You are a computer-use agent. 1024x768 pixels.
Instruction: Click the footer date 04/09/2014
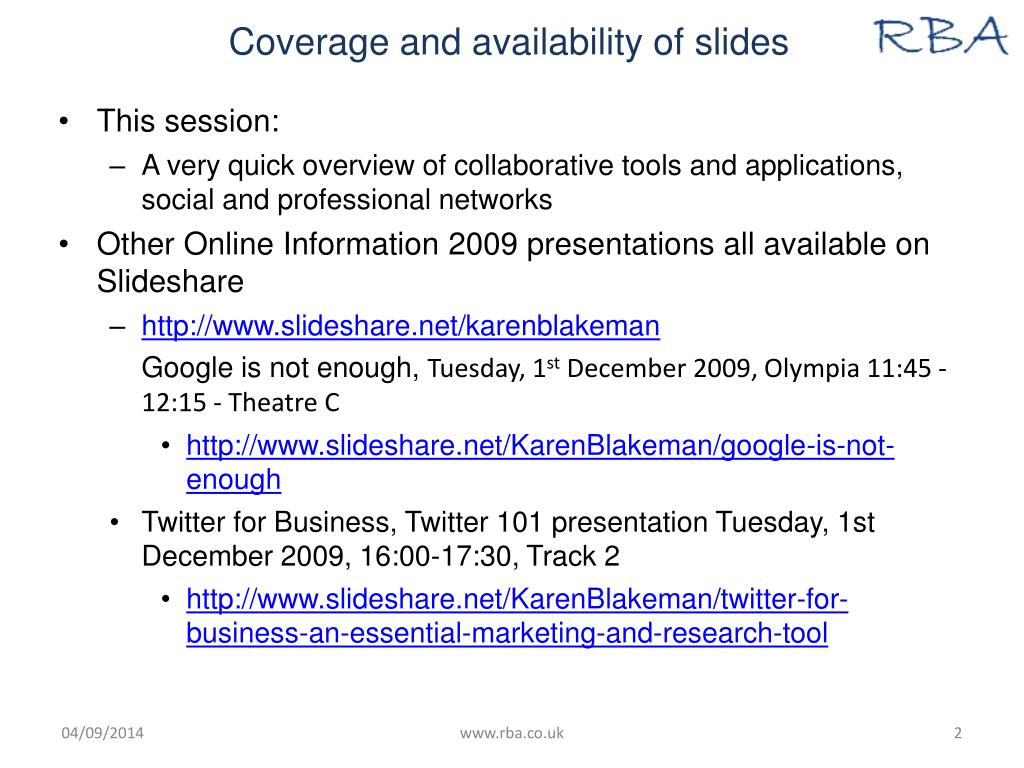[x=103, y=733]
